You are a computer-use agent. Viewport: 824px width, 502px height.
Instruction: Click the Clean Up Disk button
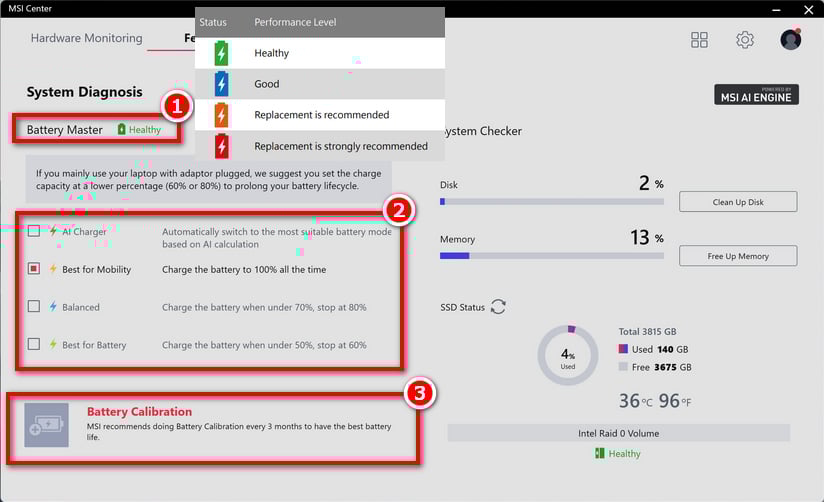click(x=738, y=202)
